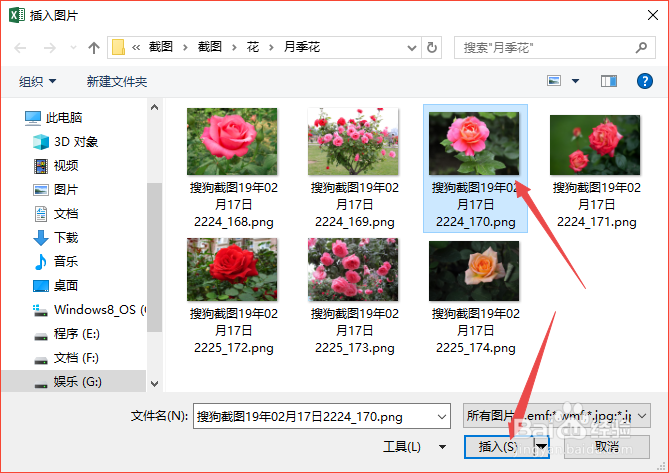Click the 取消 button
The width and height of the screenshot is (669, 473).
pyautogui.click(x=607, y=447)
